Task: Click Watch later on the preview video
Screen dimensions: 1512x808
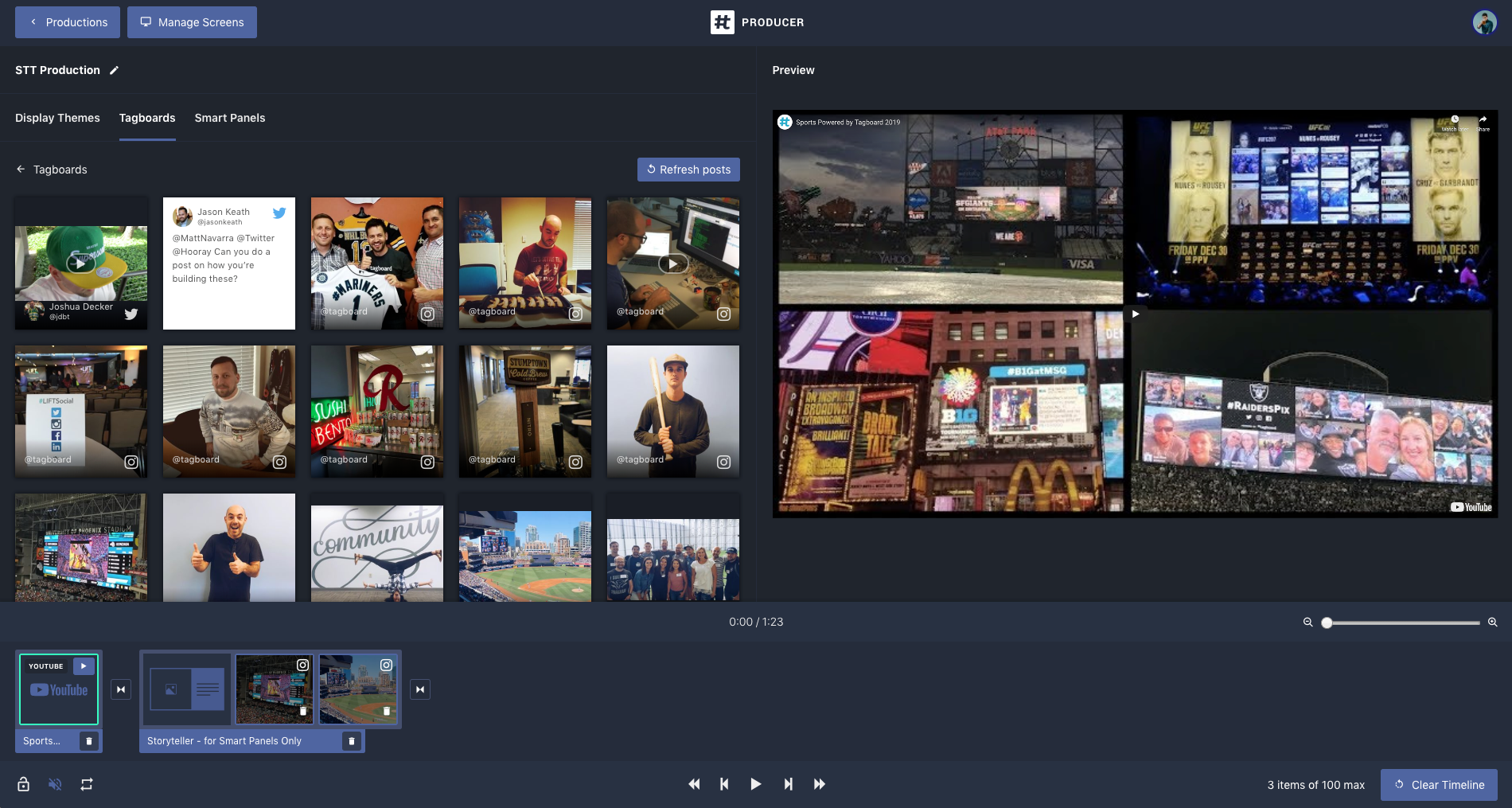Action: pyautogui.click(x=1455, y=123)
